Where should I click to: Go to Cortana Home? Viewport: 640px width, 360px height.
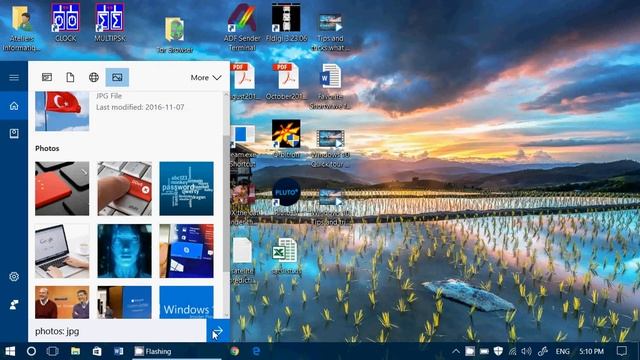coord(14,106)
